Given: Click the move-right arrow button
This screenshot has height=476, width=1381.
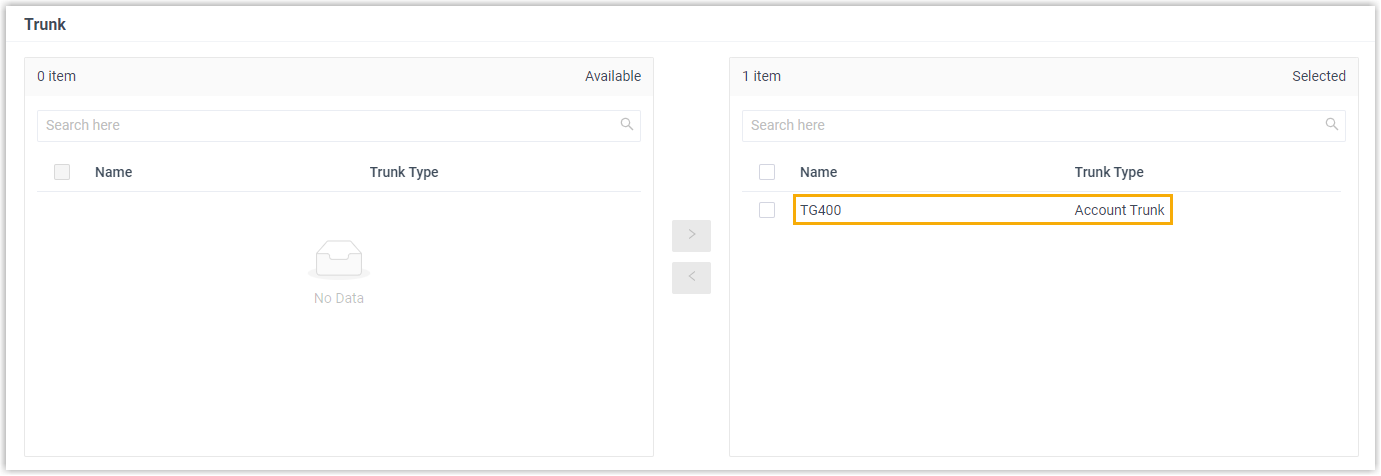Looking at the screenshot, I should 691,236.
